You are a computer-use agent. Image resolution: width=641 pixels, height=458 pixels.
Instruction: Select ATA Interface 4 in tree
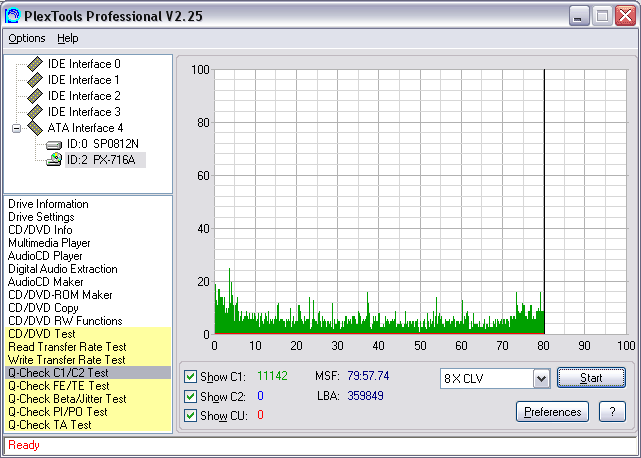(x=85, y=128)
